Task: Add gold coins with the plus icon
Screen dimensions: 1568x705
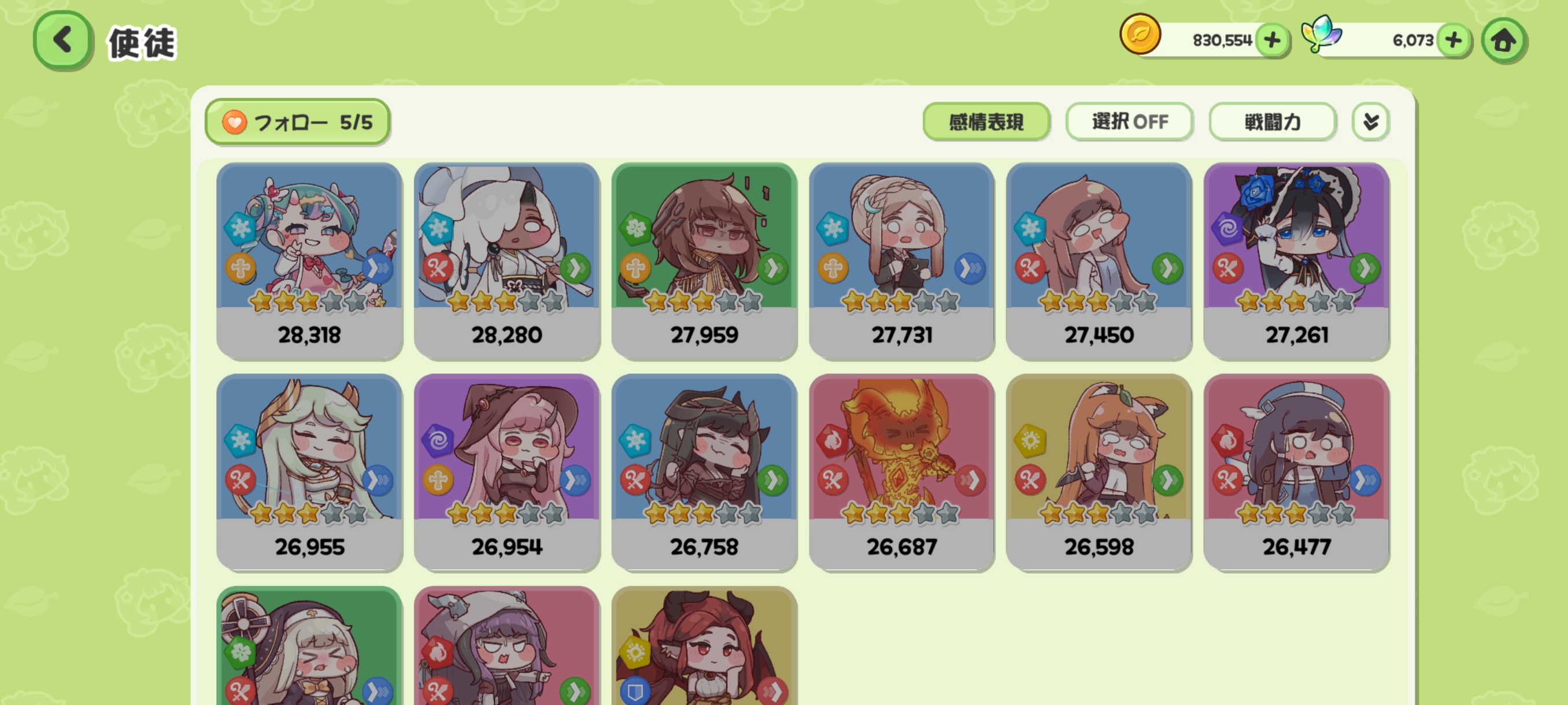Action: coord(1271,40)
